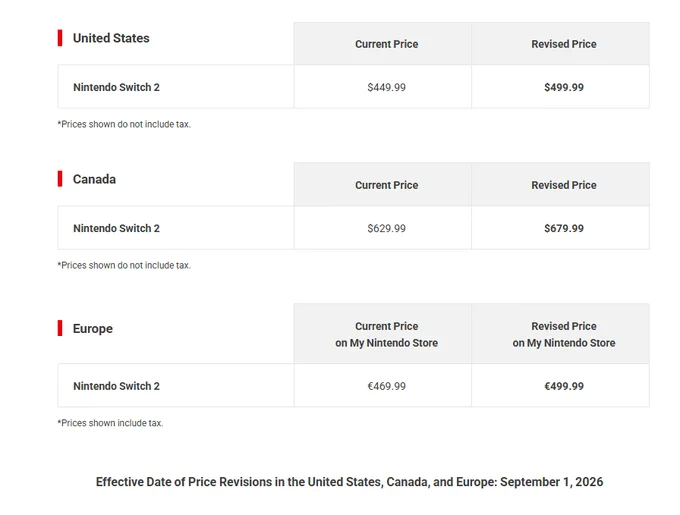Click the Canada revised price $679.99
Viewport: 680px width, 515px height.
[x=564, y=228]
